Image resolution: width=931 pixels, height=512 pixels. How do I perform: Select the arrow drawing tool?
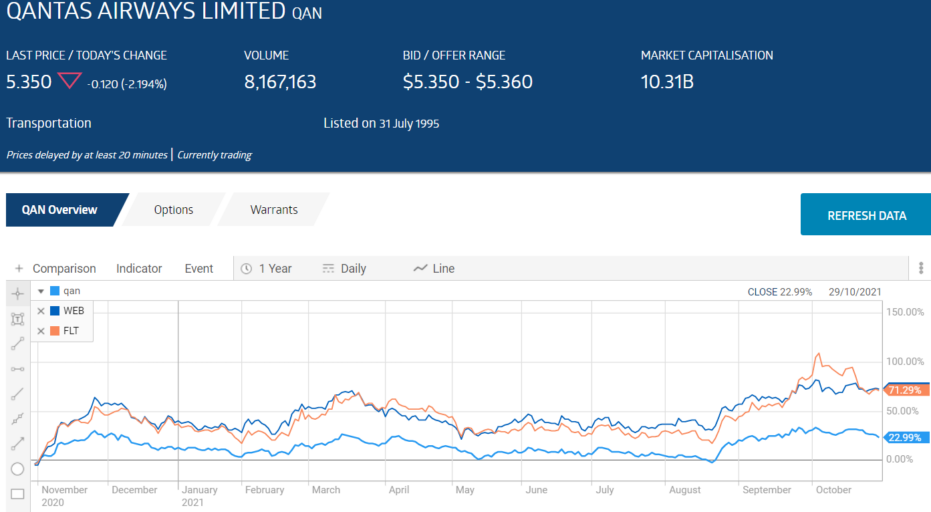pos(18,444)
